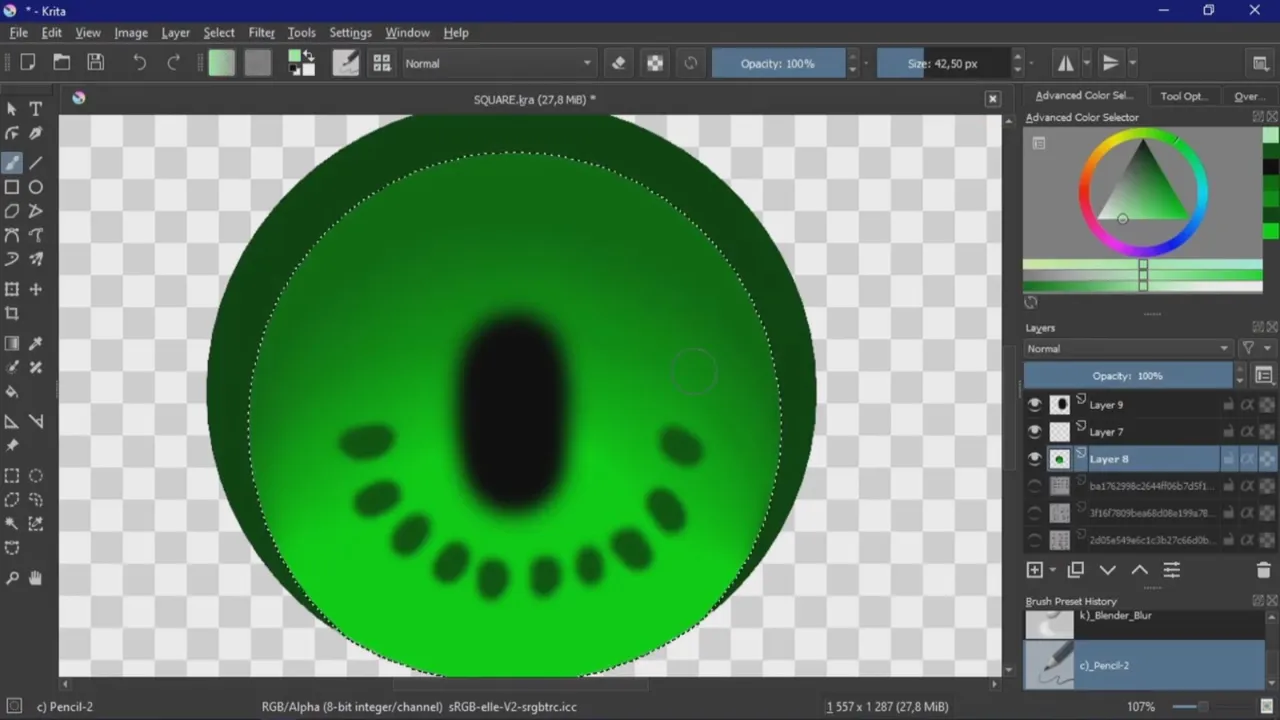Save the document with floppy icon
The width and height of the screenshot is (1280, 720).
coord(96,63)
